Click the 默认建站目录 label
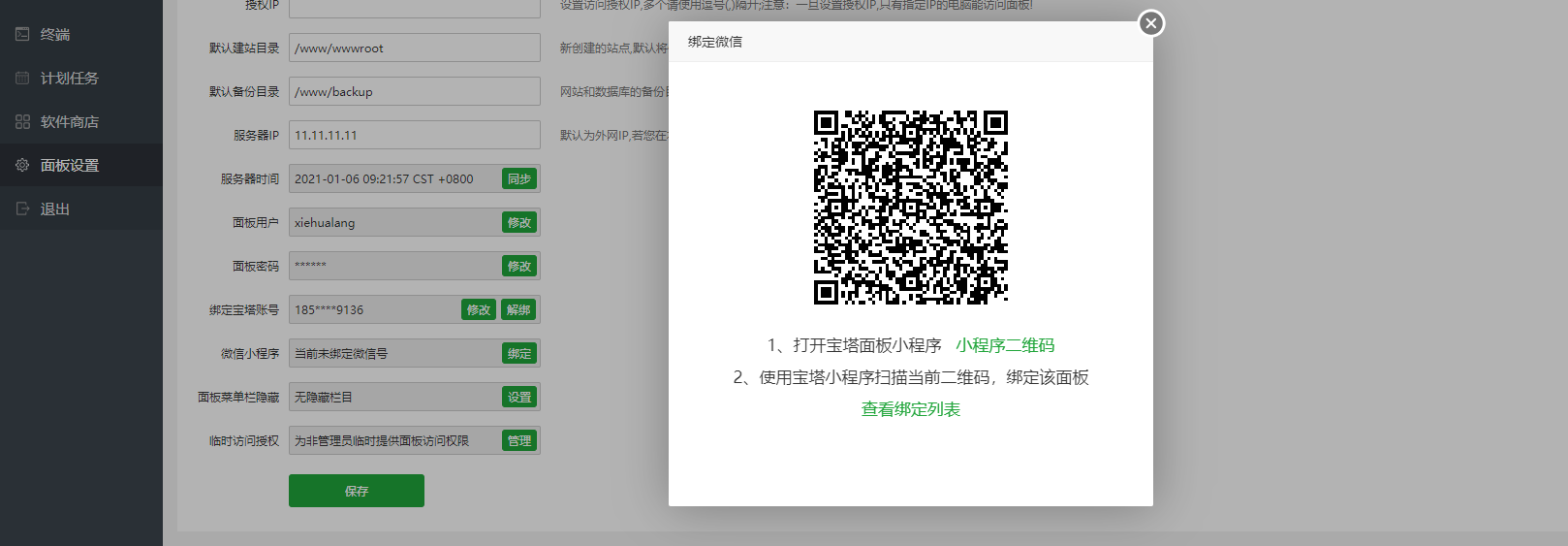This screenshot has height=546, width=1568. pos(244,48)
